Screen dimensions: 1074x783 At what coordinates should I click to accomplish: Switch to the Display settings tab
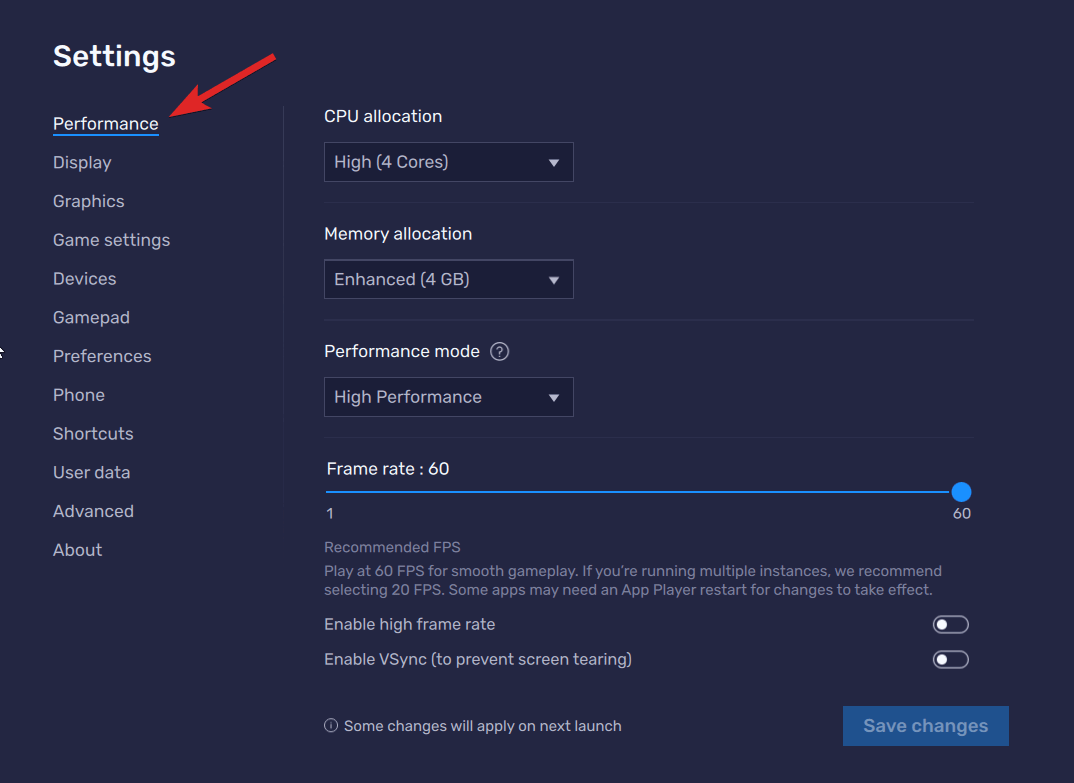click(x=82, y=163)
